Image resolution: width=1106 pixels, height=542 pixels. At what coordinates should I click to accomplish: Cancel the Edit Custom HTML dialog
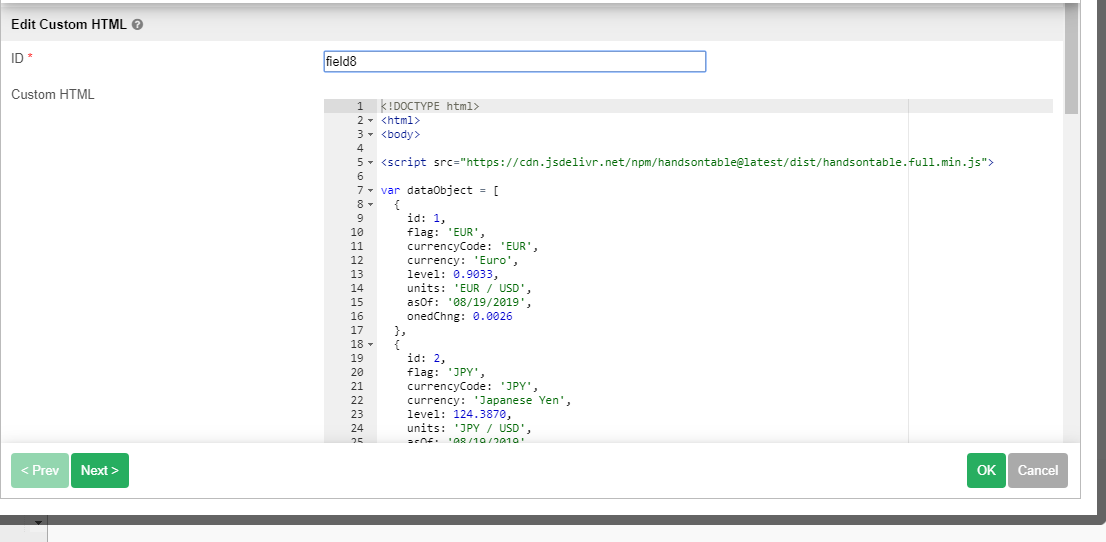point(1038,471)
